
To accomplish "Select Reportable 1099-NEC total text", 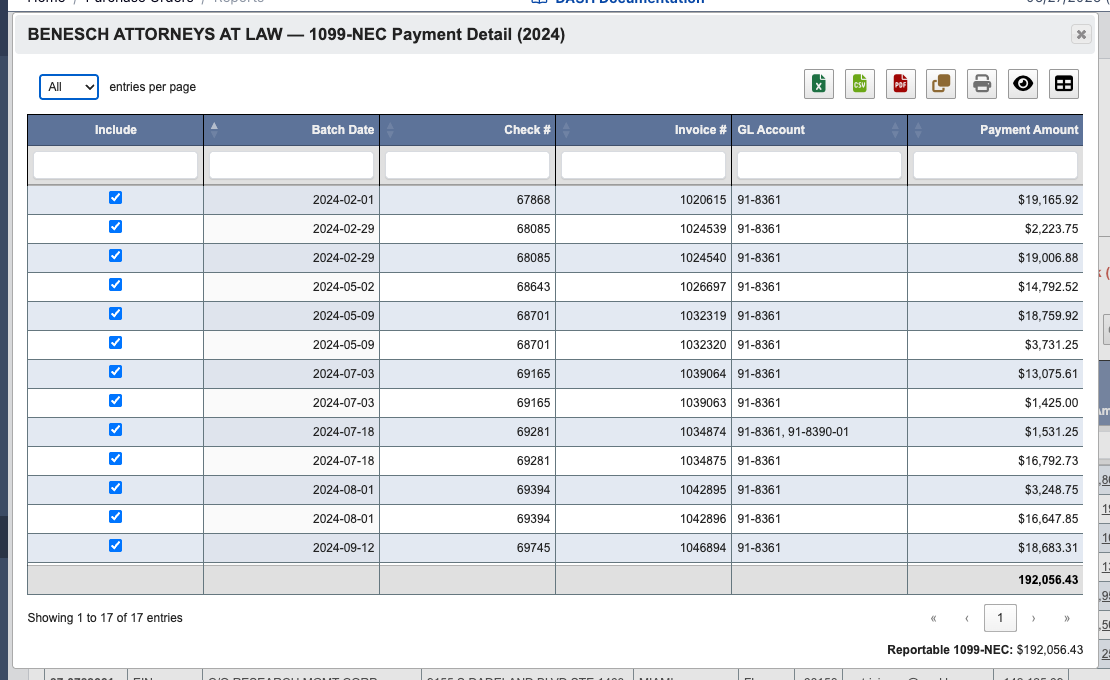I will tap(985, 650).
